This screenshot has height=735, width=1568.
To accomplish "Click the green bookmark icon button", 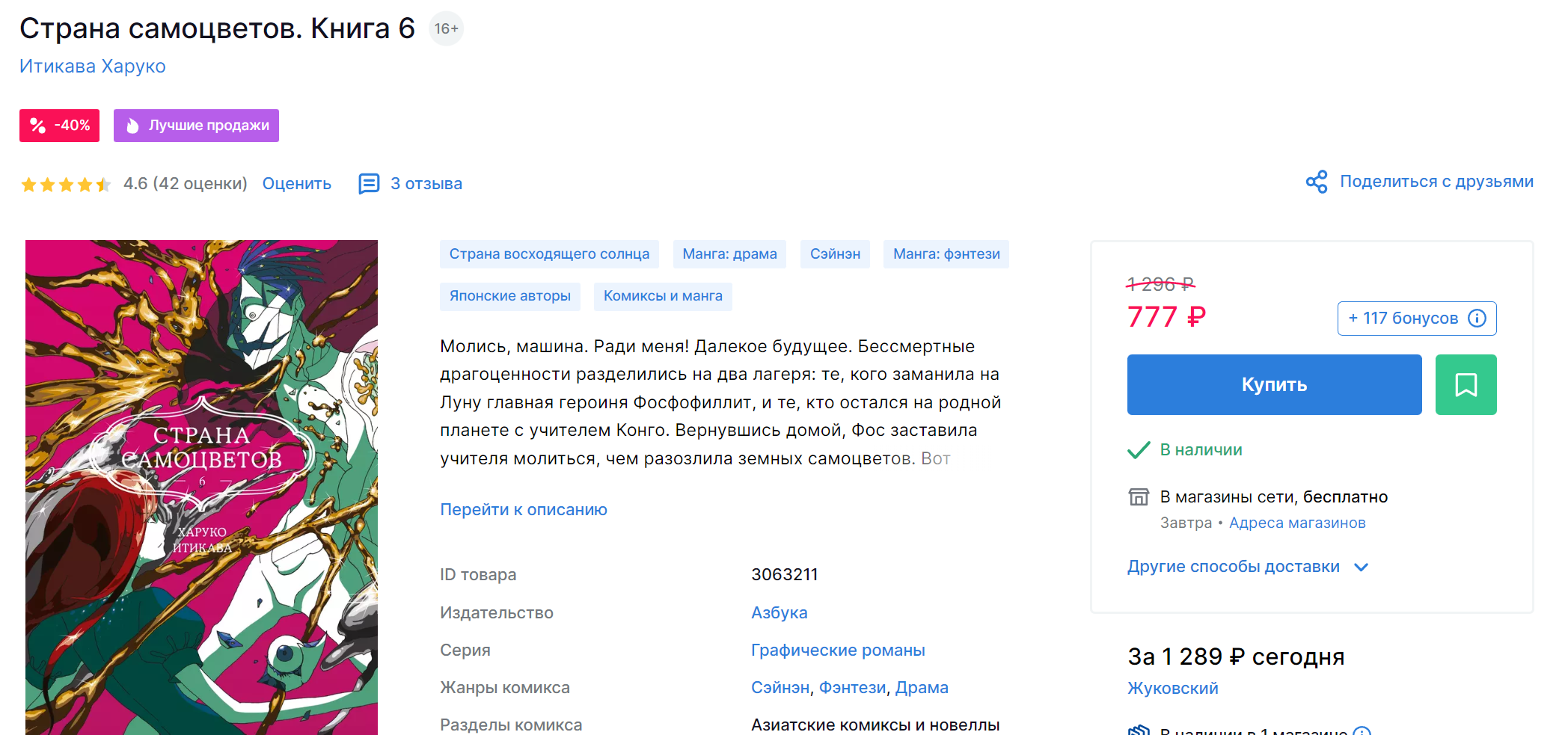I will [1466, 384].
